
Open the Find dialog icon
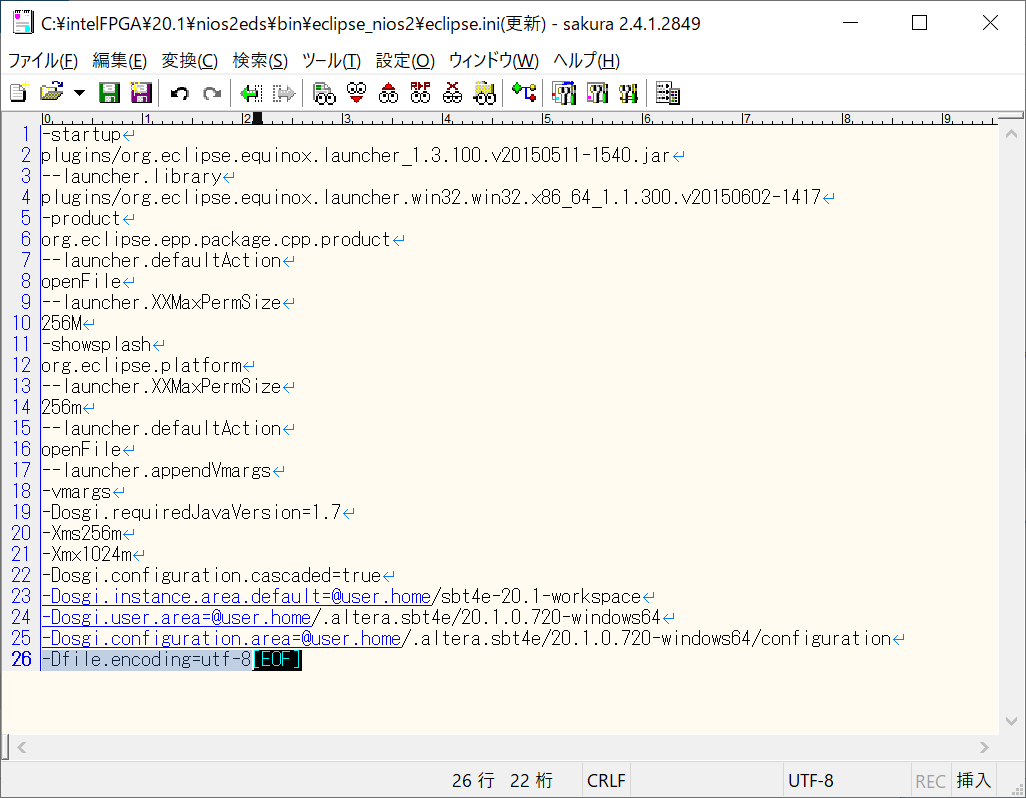point(324,93)
